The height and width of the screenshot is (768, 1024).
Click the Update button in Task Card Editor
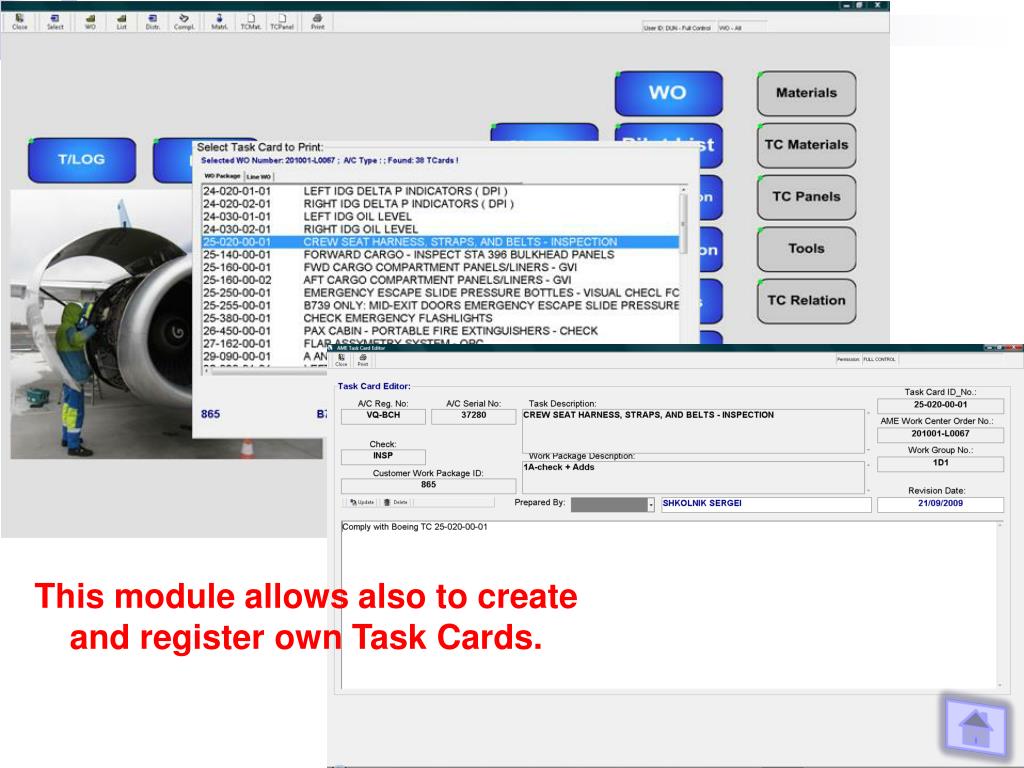pos(362,502)
